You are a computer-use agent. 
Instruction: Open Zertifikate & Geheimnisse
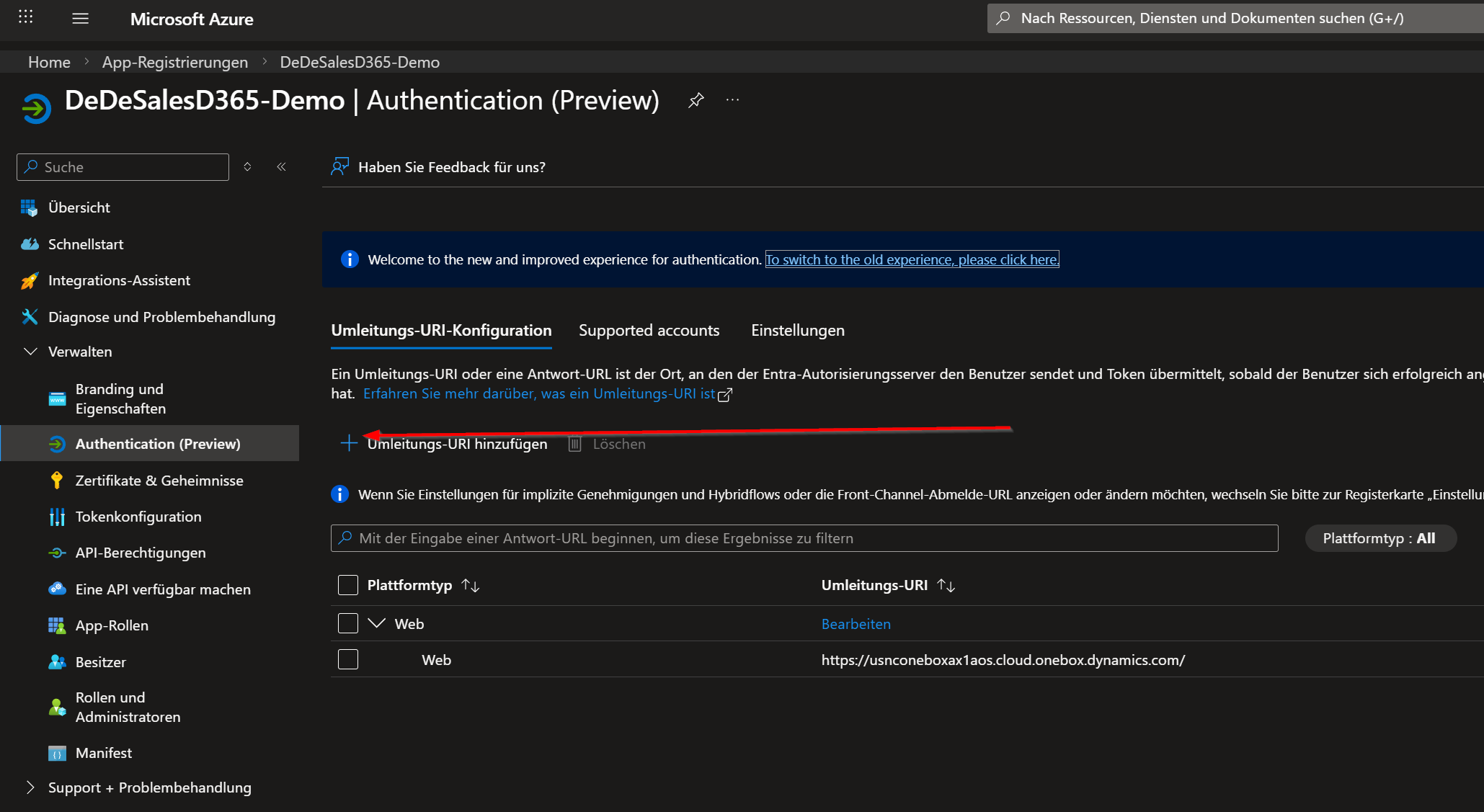coord(159,481)
